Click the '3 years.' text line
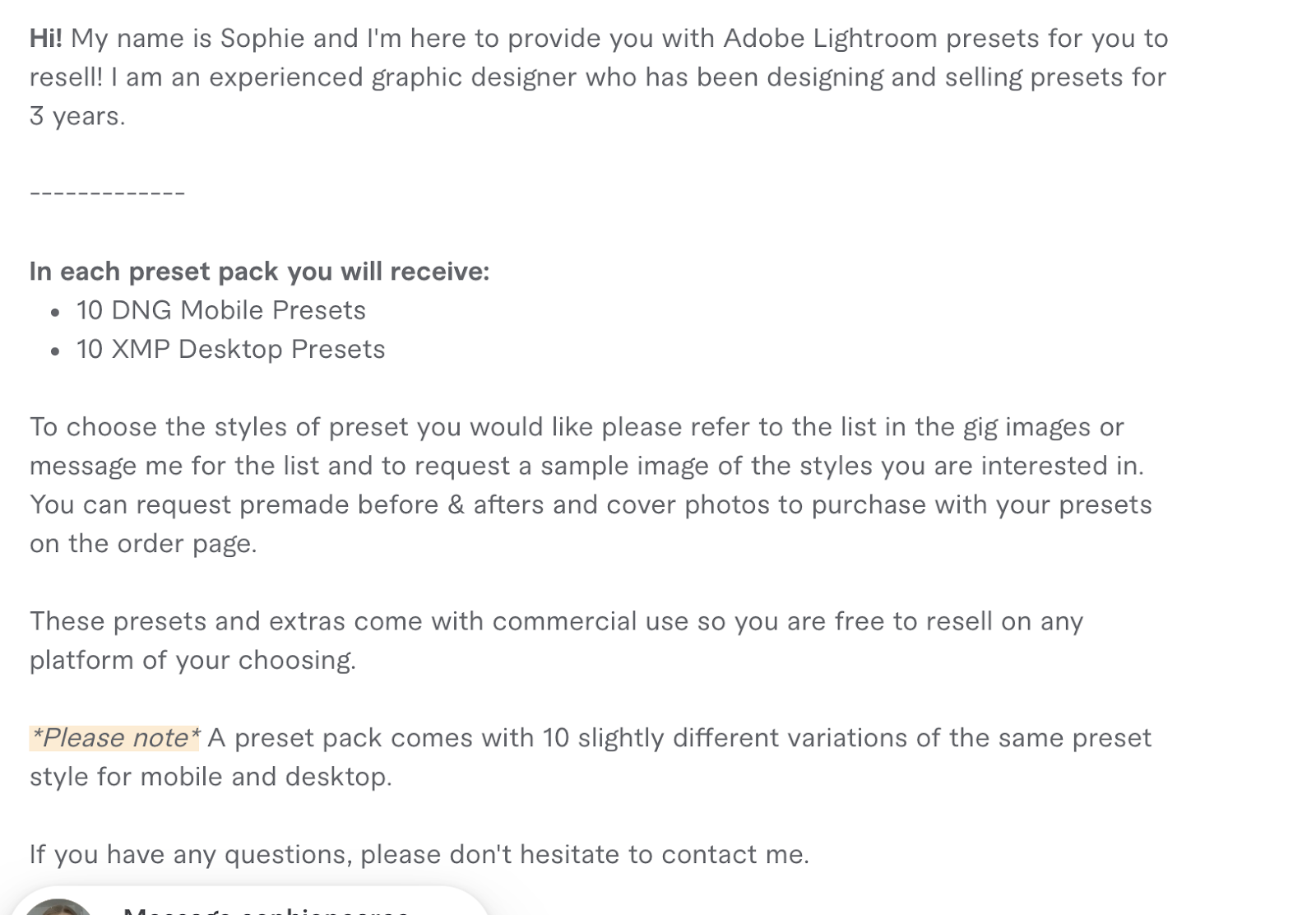The height and width of the screenshot is (915, 1316). 77,116
